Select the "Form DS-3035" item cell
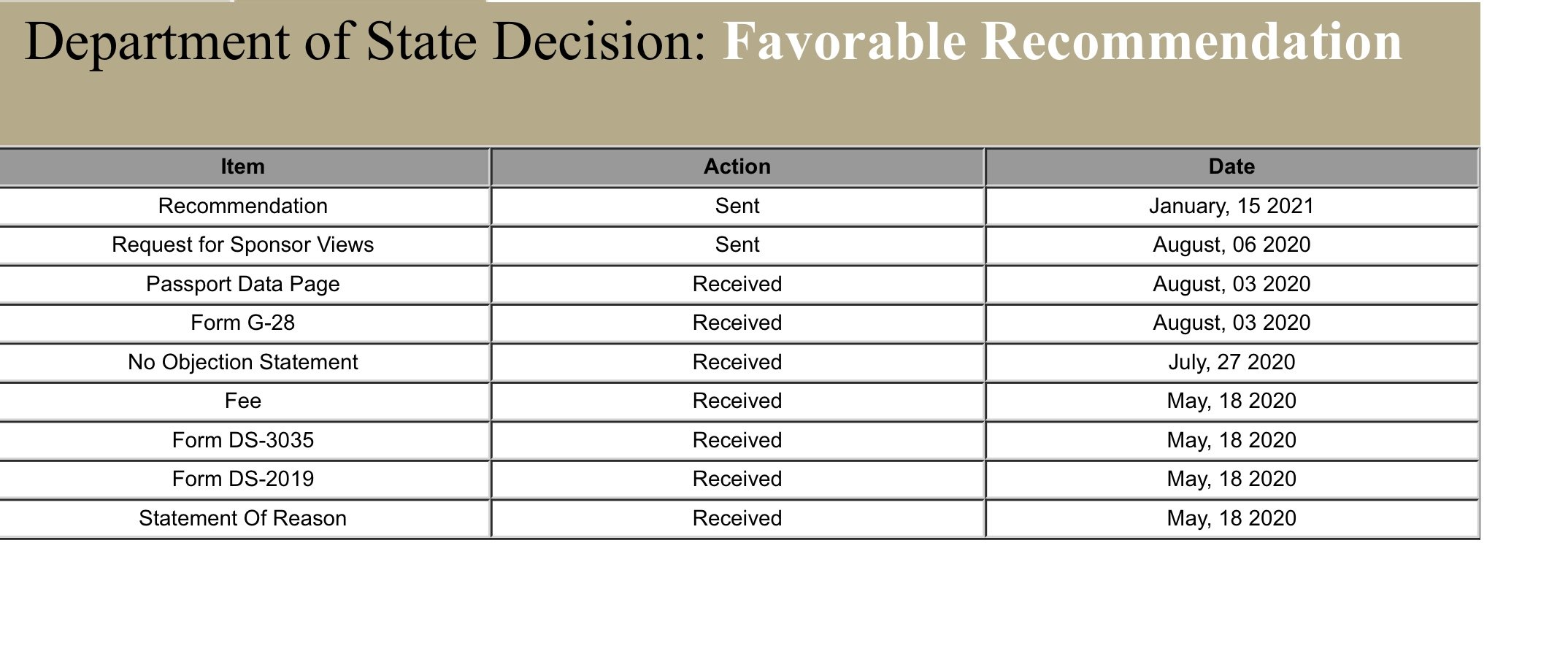1568x651 pixels. pos(242,441)
